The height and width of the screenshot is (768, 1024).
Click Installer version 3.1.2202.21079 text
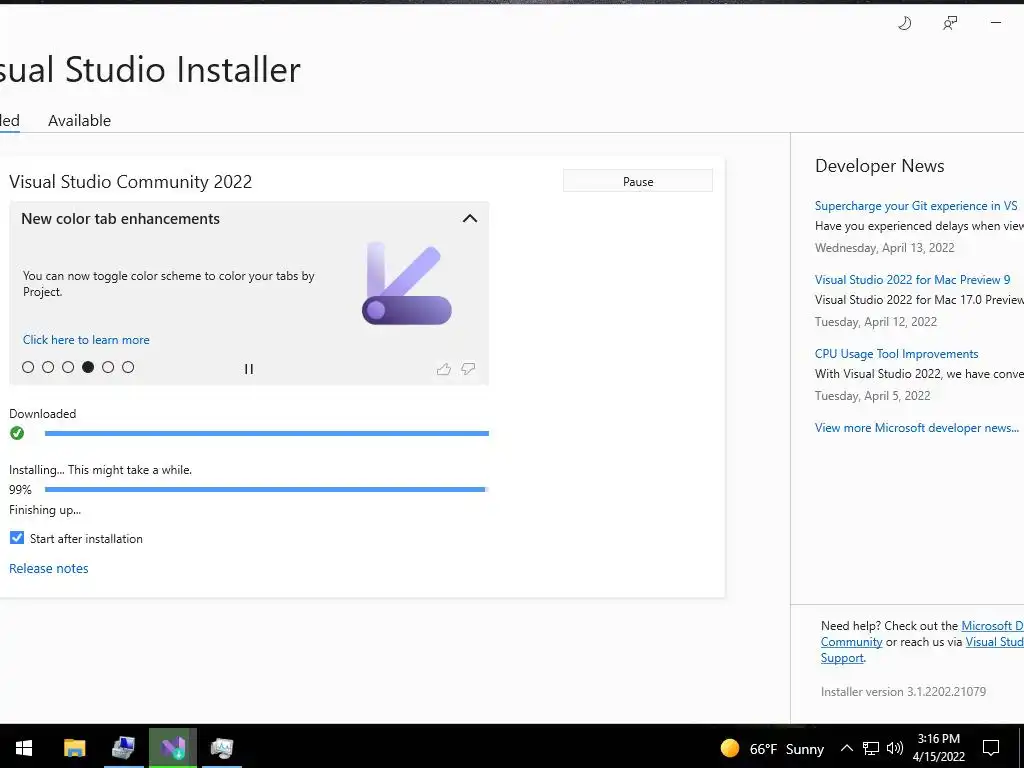(903, 692)
